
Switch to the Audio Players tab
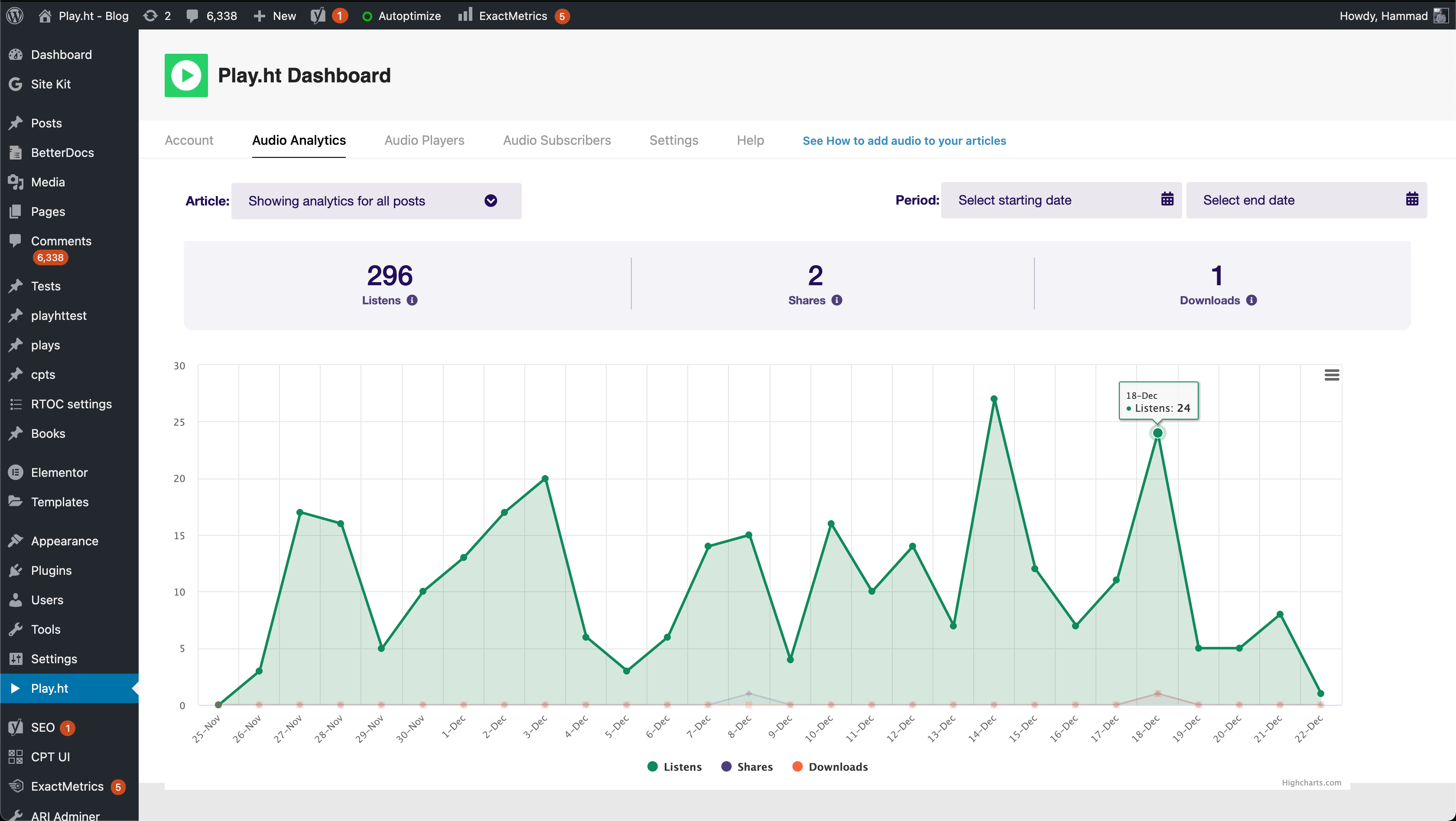pyautogui.click(x=424, y=140)
